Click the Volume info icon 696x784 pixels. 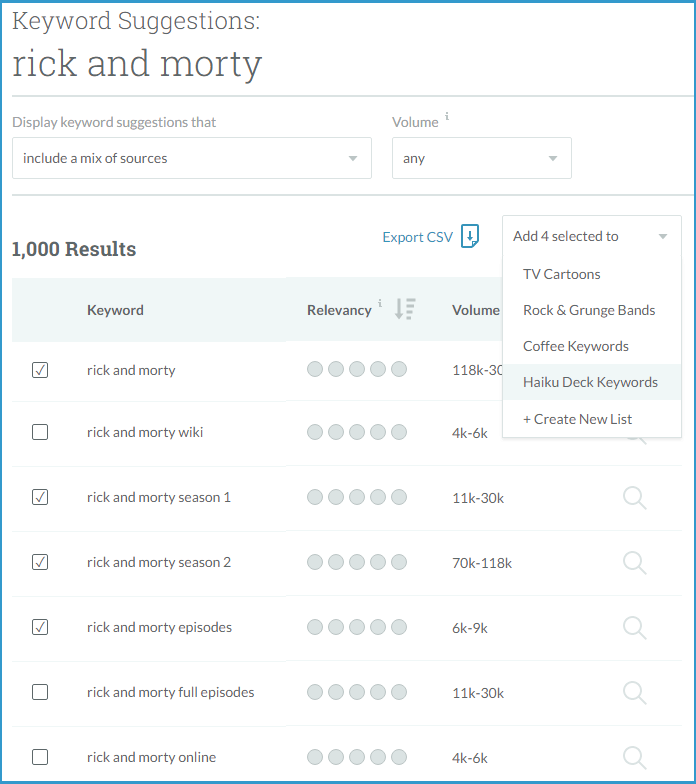(447, 117)
